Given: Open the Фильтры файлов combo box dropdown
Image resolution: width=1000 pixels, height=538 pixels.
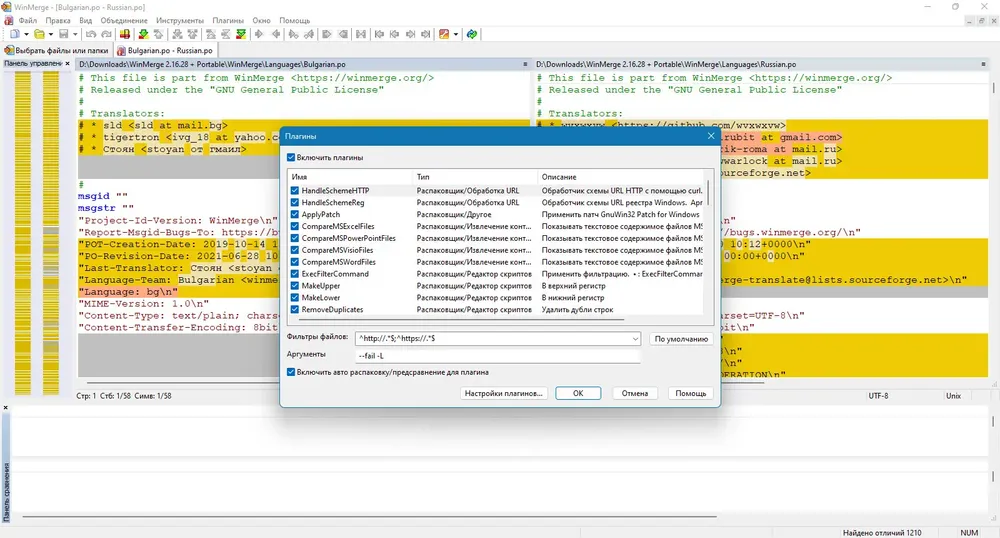Looking at the screenshot, I should (x=635, y=338).
